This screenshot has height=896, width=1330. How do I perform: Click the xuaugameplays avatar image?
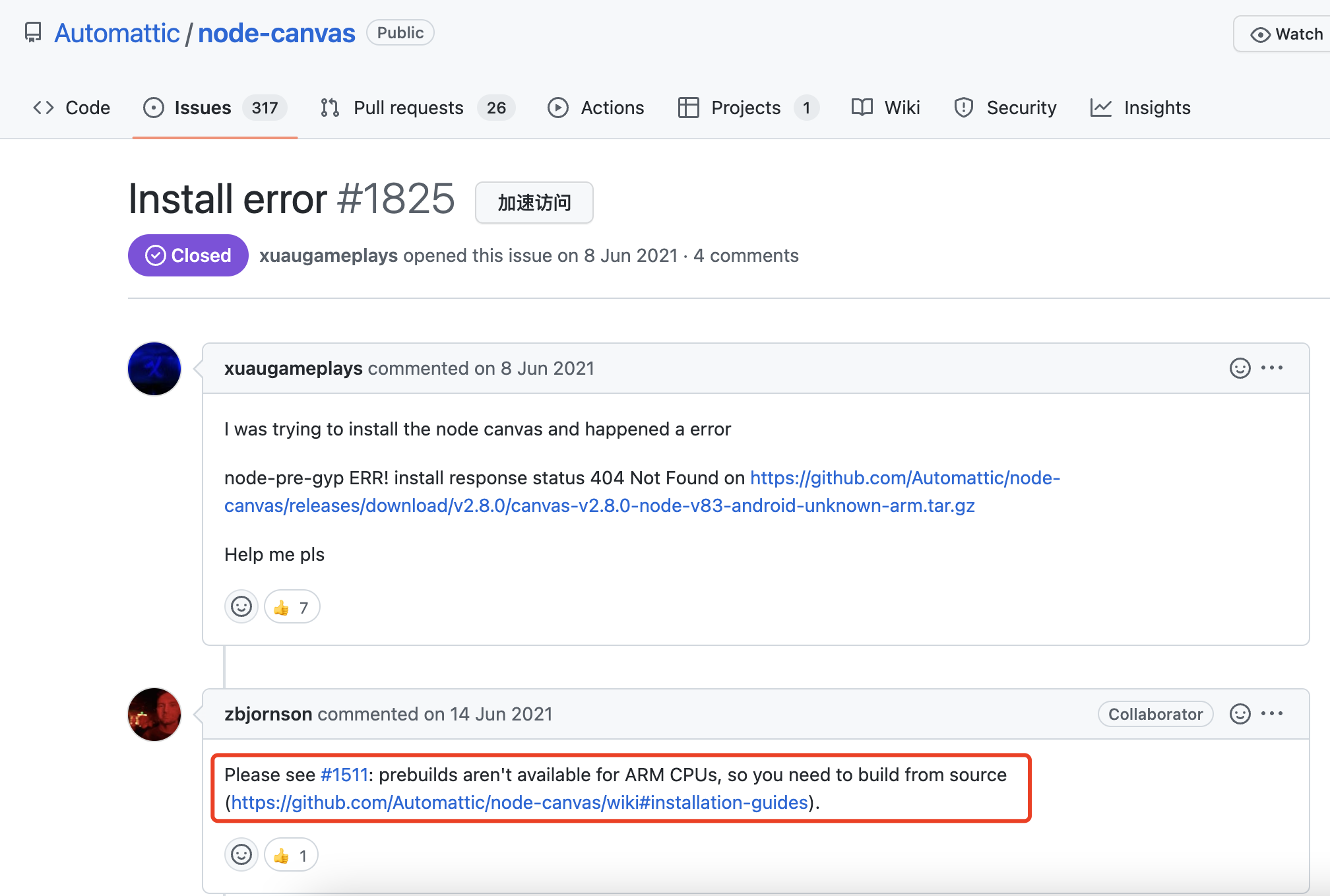(154, 368)
